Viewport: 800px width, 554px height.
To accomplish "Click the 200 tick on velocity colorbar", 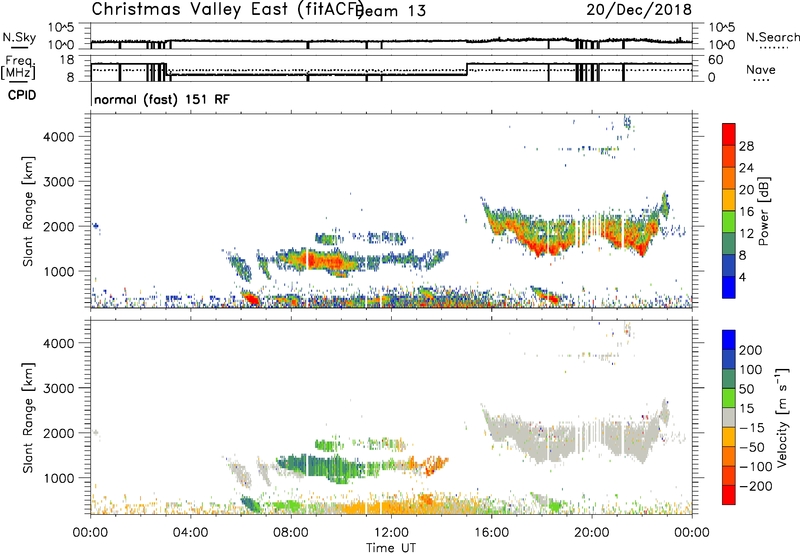I will (751, 350).
